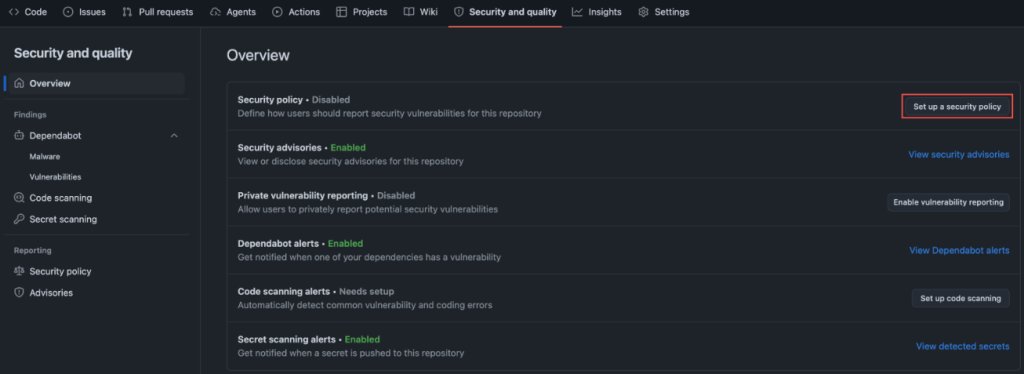The height and width of the screenshot is (374, 1024).
Task: Click the Projects table icon
Action: pos(342,12)
